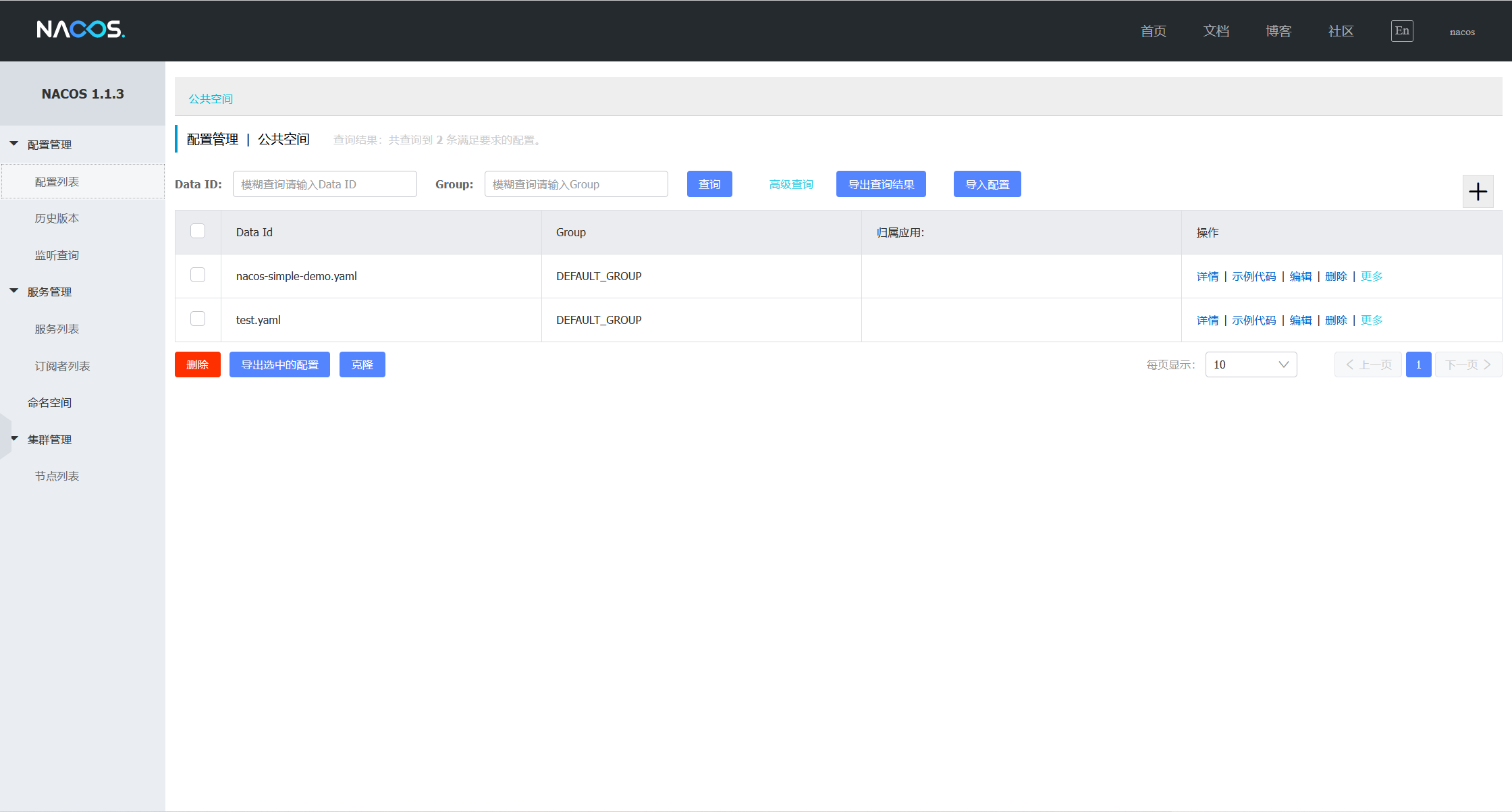Click the previous page arrow button
The width and height of the screenshot is (1512, 812).
(x=1368, y=364)
